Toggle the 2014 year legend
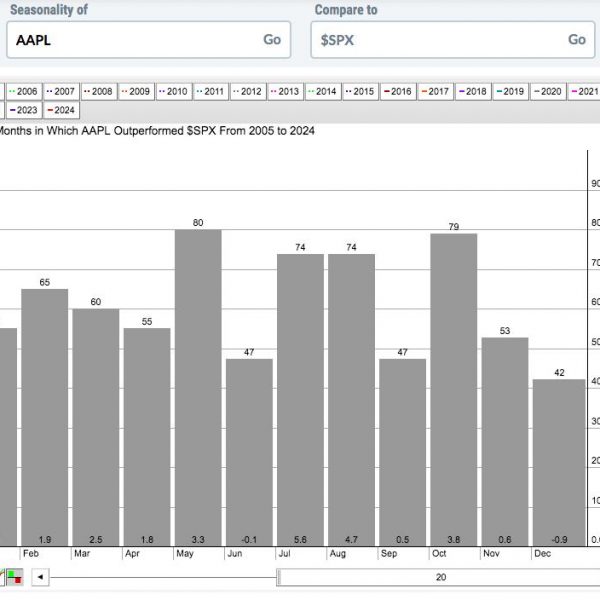This screenshot has height=600, width=600. 323,92
